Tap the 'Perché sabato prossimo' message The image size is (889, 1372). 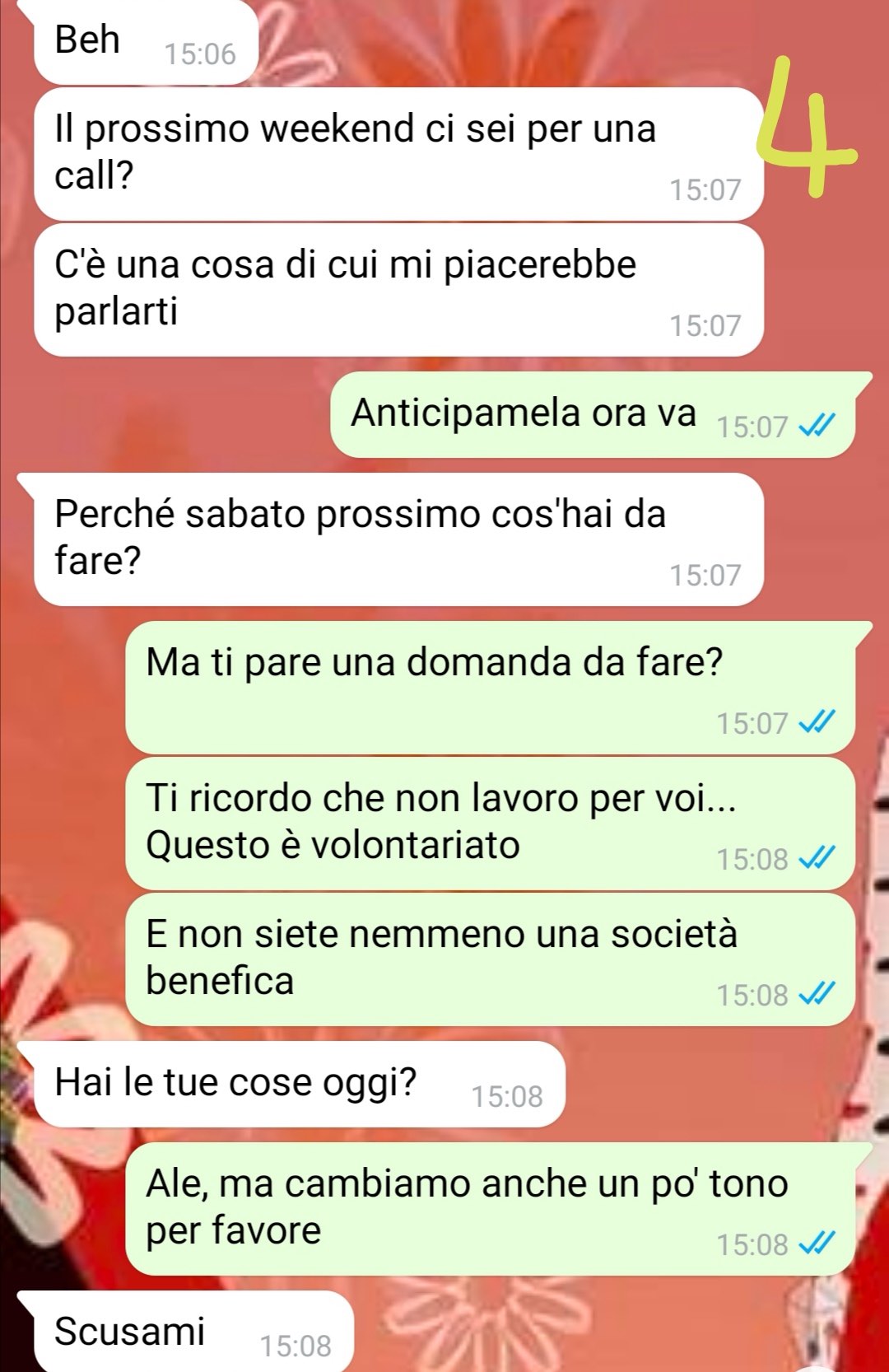399,539
